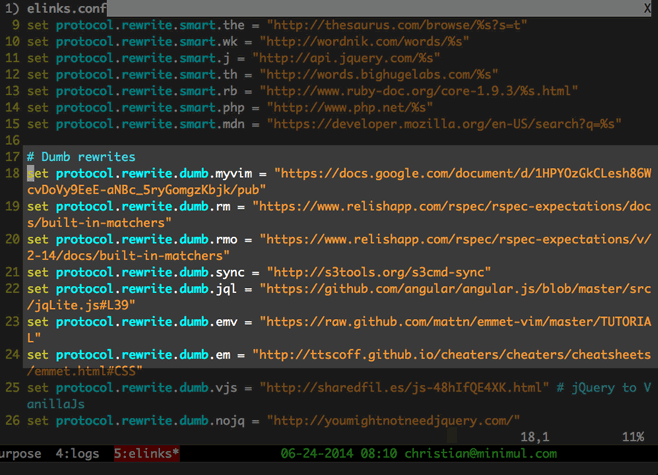658x475 pixels.
Task: Click the 'j' key on line 11
Action: pyautogui.click(x=227, y=58)
